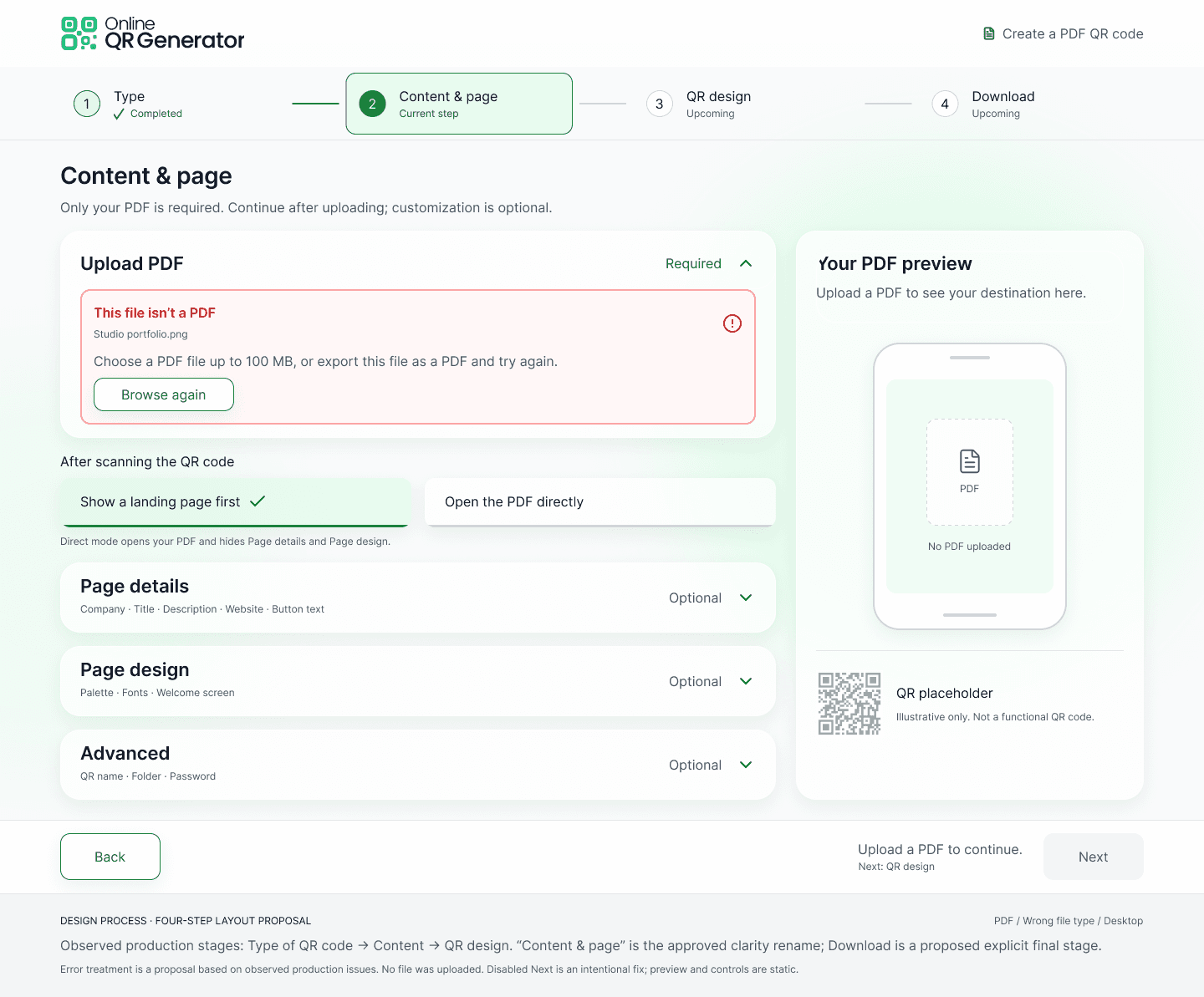Collapse the Upload PDF section chevron

tap(746, 263)
